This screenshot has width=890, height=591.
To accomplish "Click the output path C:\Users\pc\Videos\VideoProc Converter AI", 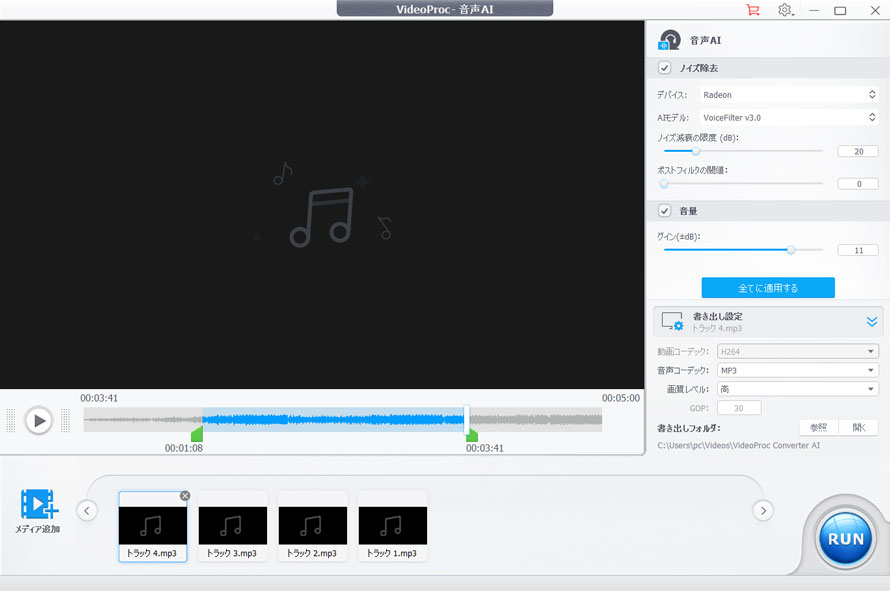I will coord(738,446).
